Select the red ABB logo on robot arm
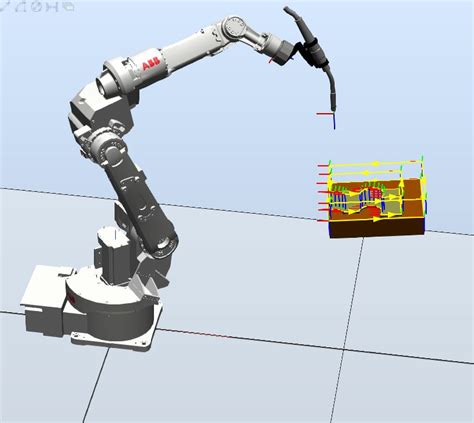 (151, 63)
